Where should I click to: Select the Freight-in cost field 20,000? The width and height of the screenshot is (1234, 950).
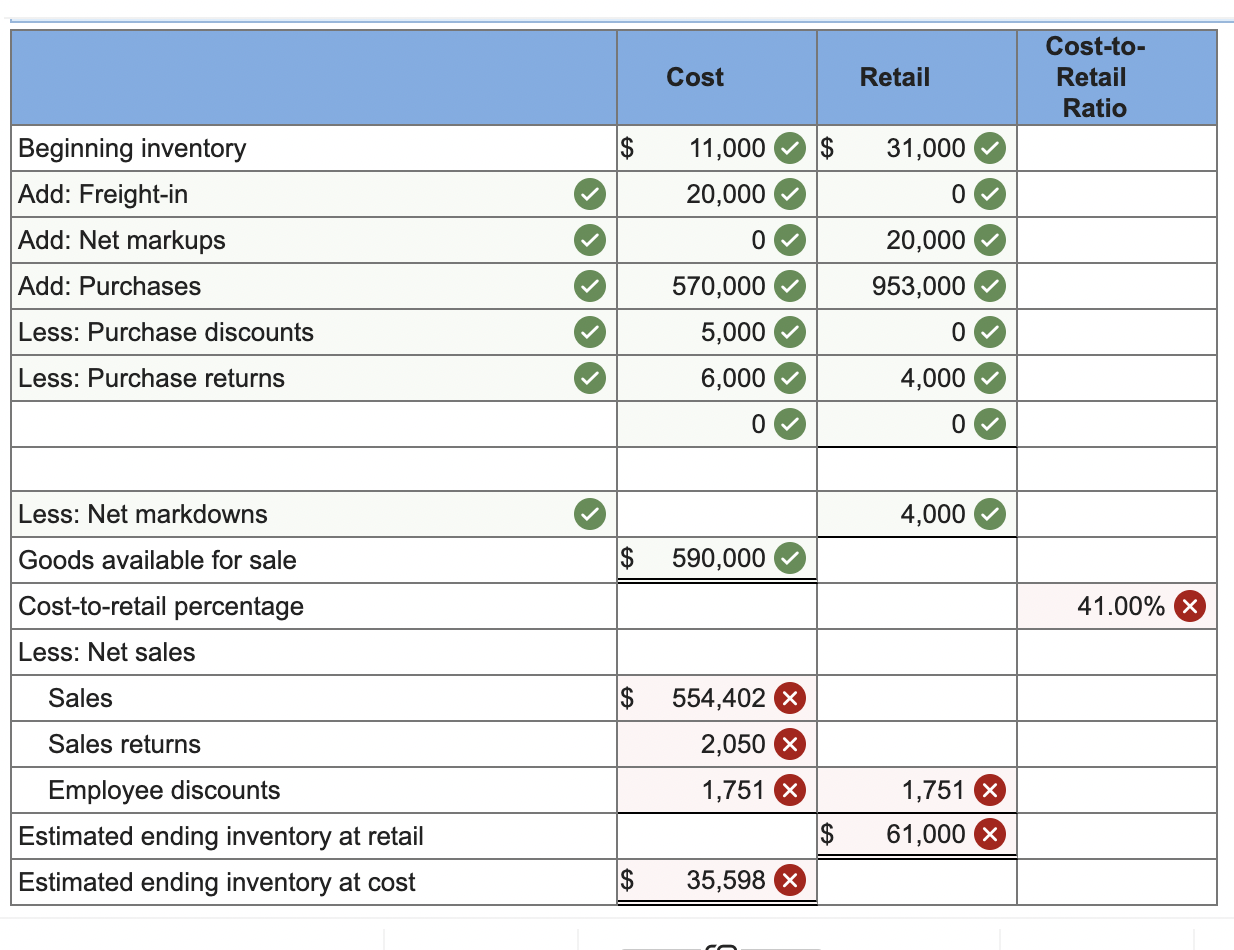717,194
